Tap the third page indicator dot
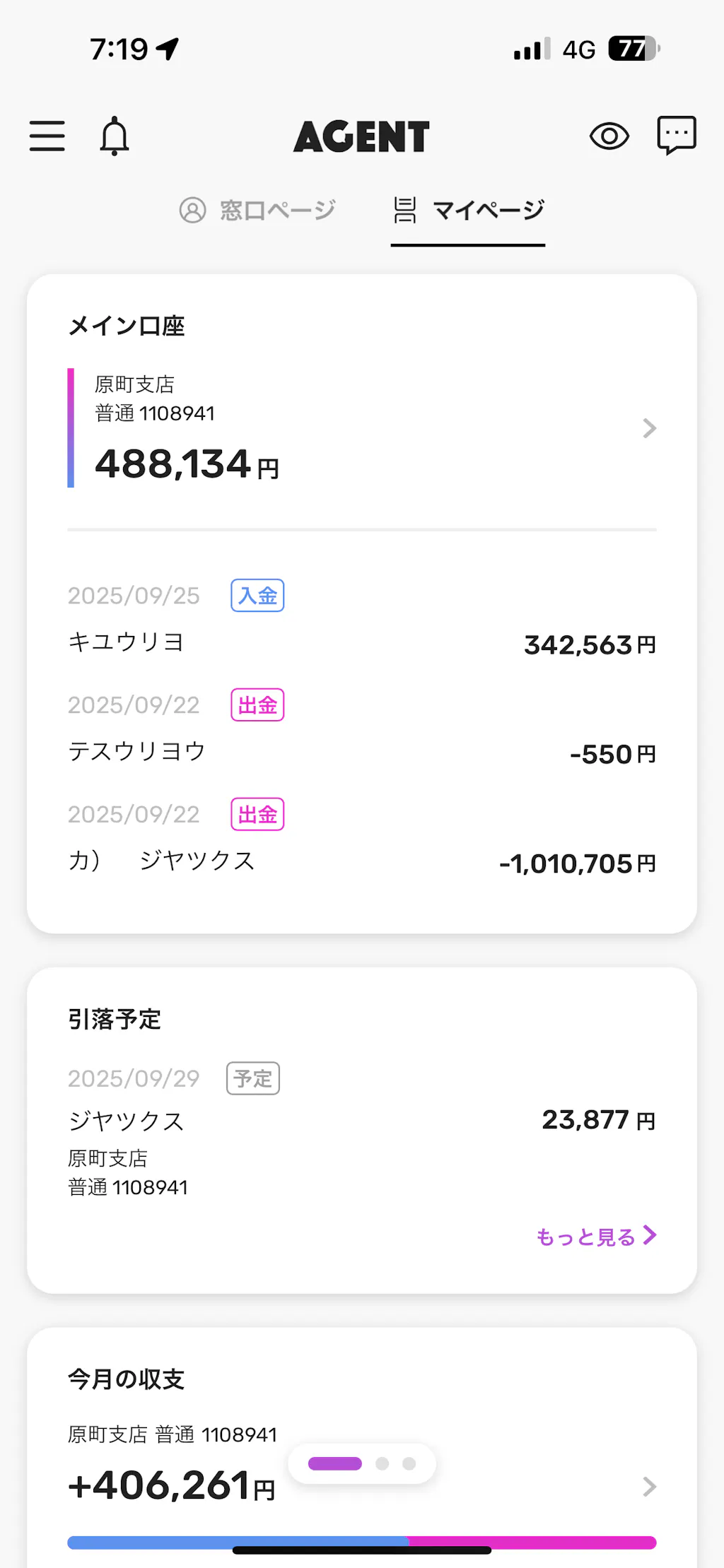Screen dimensions: 724x1568 pyautogui.click(x=409, y=1463)
